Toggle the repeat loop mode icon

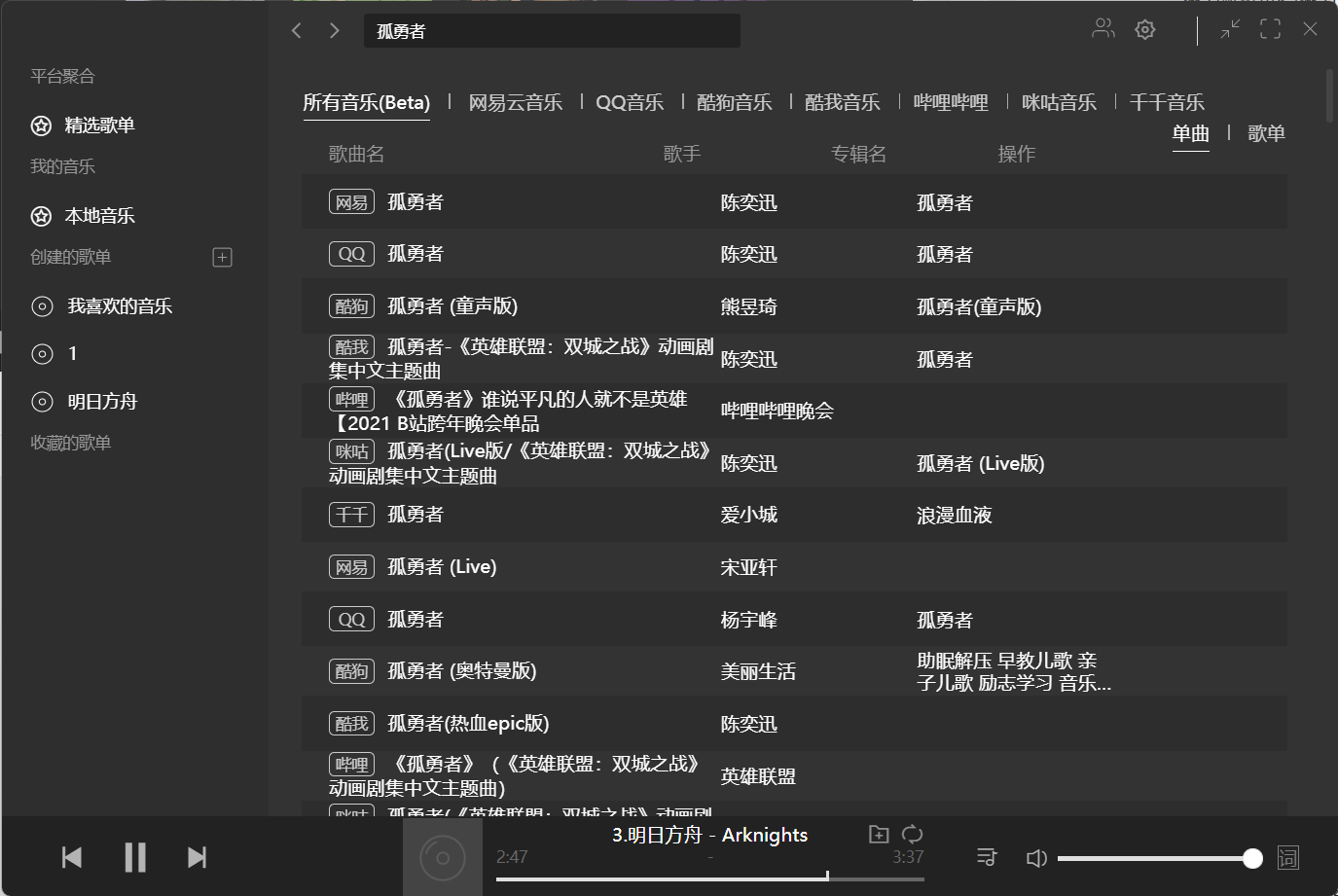(912, 834)
